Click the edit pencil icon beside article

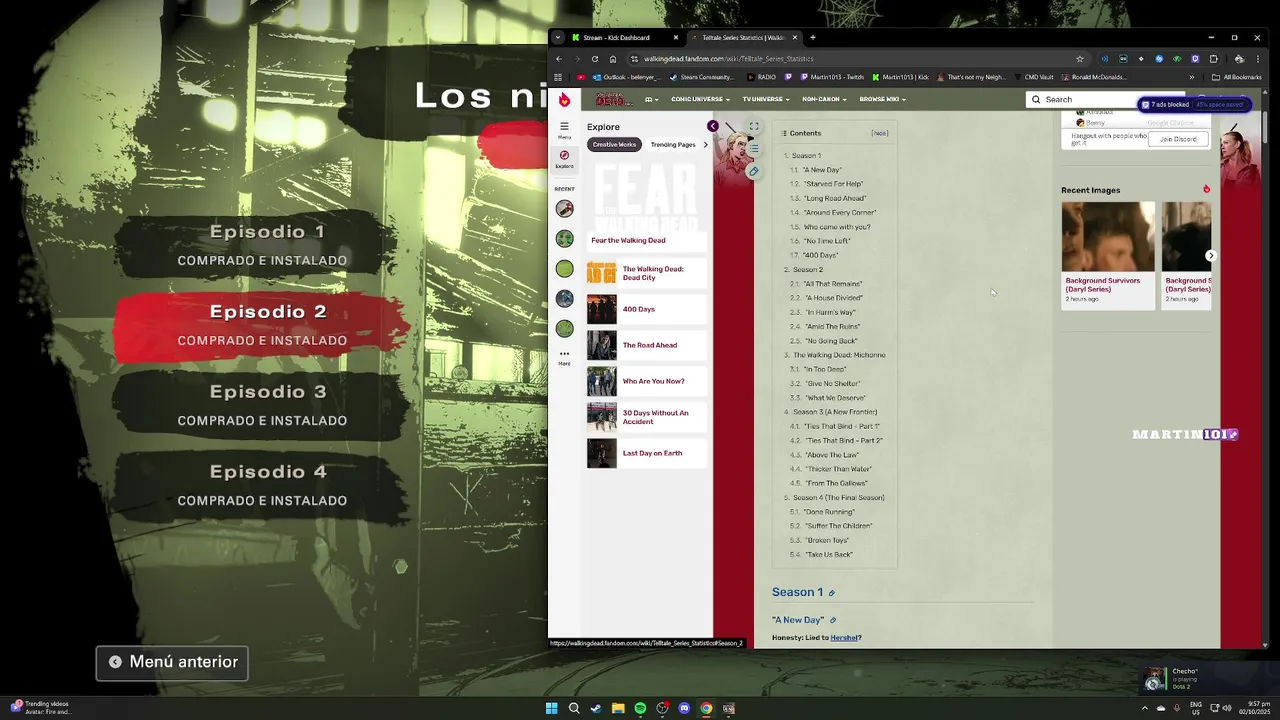pos(754,171)
